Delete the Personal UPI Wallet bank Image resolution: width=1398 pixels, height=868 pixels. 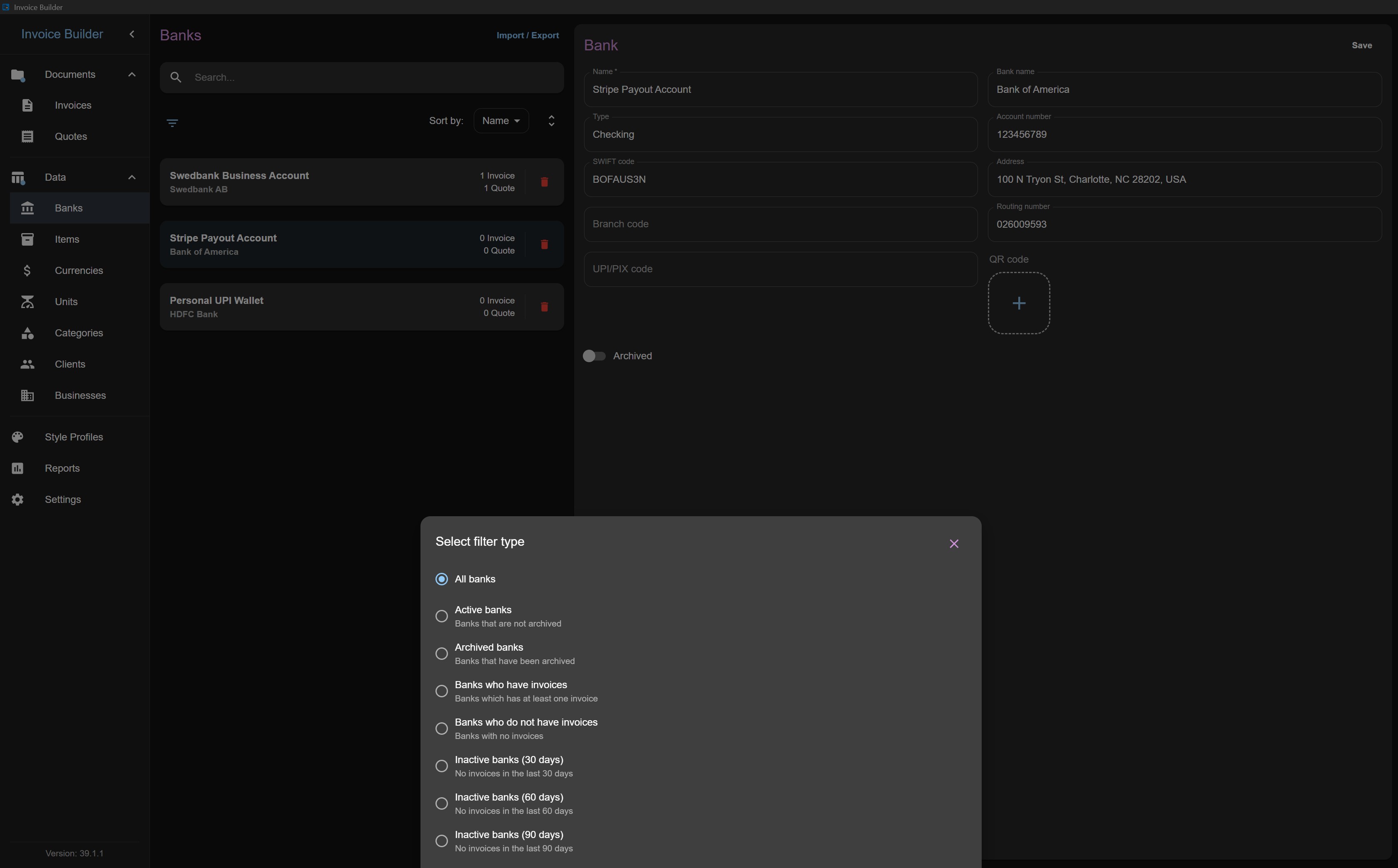[544, 307]
